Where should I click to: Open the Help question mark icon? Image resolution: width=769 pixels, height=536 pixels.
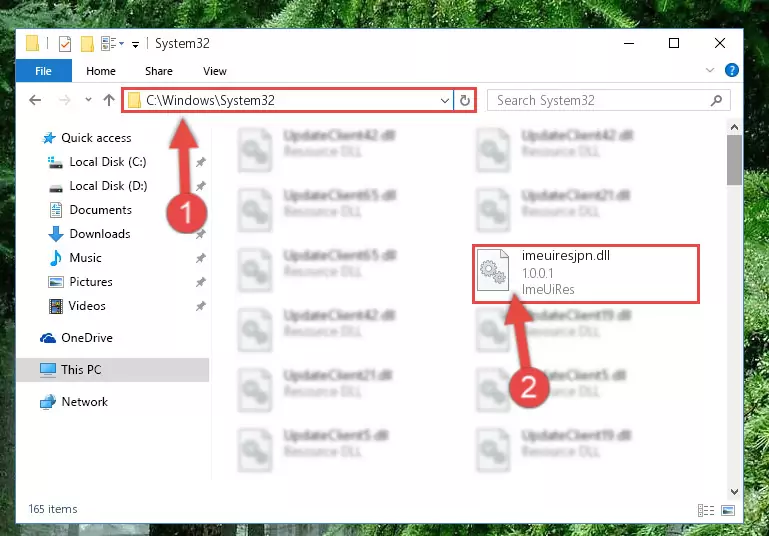pos(731,70)
